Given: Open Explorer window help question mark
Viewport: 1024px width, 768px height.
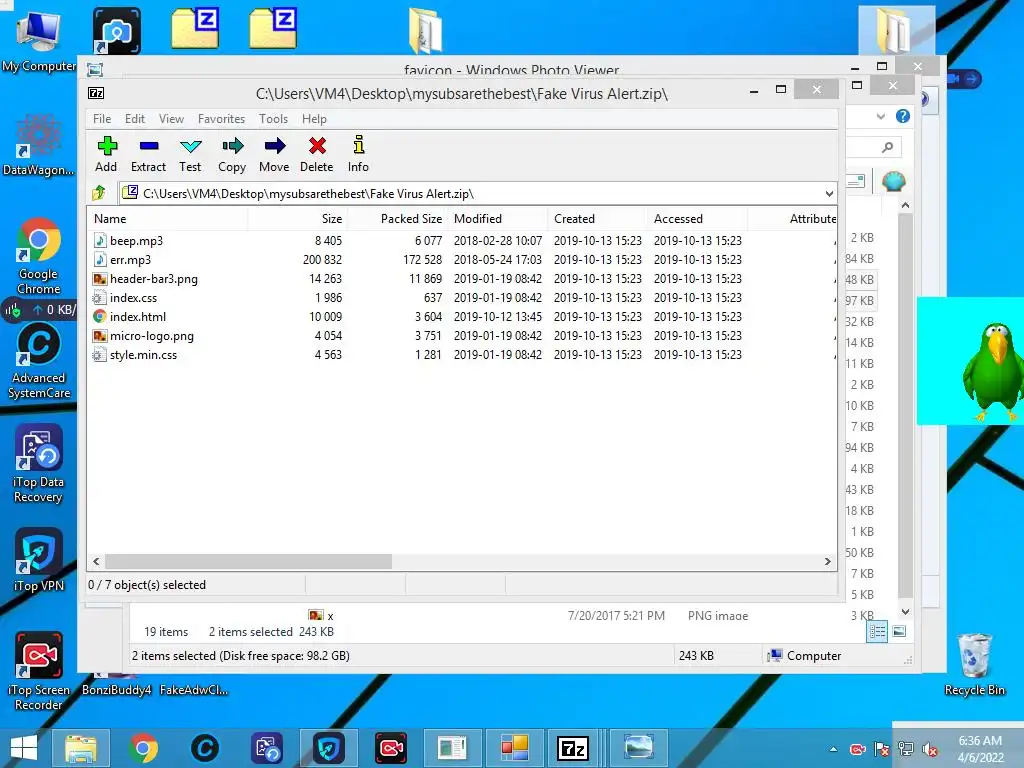Looking at the screenshot, I should (903, 116).
